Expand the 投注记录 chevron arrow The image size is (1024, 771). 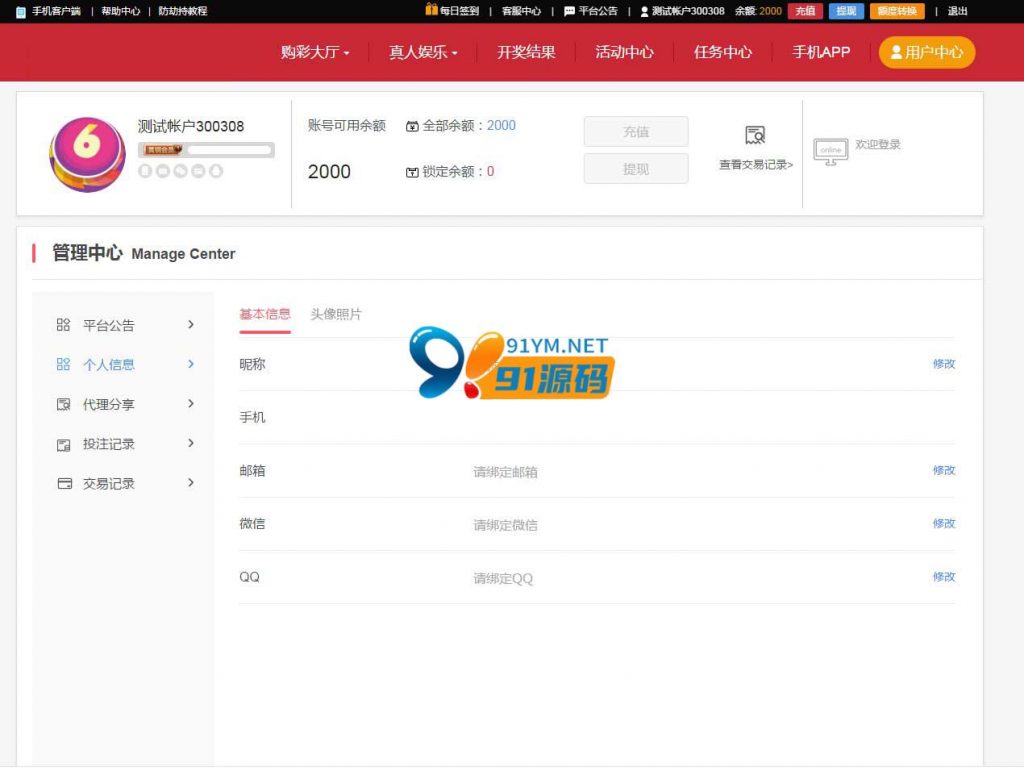pos(191,443)
